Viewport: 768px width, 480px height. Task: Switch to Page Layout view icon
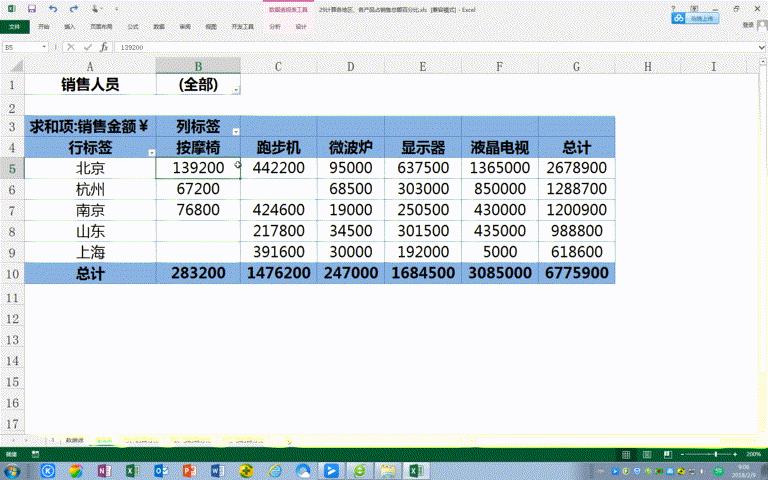point(647,455)
